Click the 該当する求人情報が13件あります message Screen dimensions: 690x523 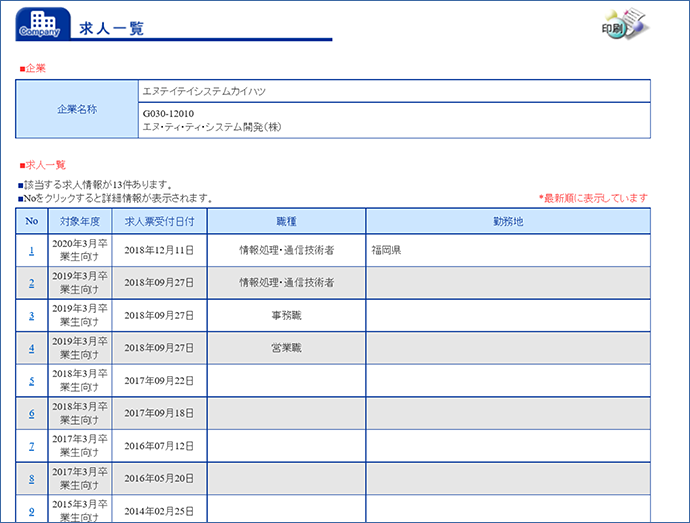pyautogui.click(x=95, y=185)
